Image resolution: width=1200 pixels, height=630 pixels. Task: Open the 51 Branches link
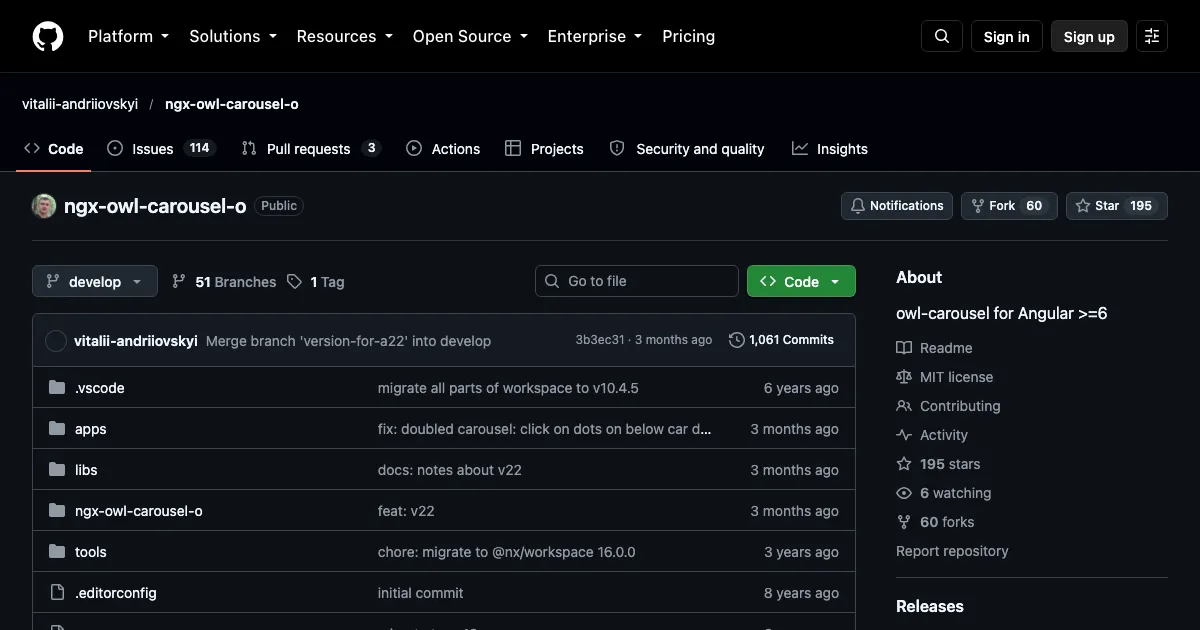223,282
